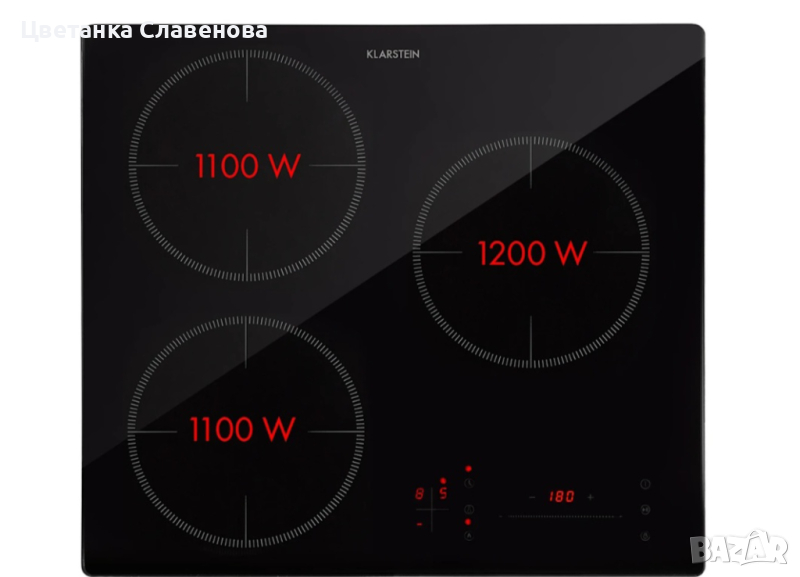Tap the touch slider bar under 180

coord(560,516)
